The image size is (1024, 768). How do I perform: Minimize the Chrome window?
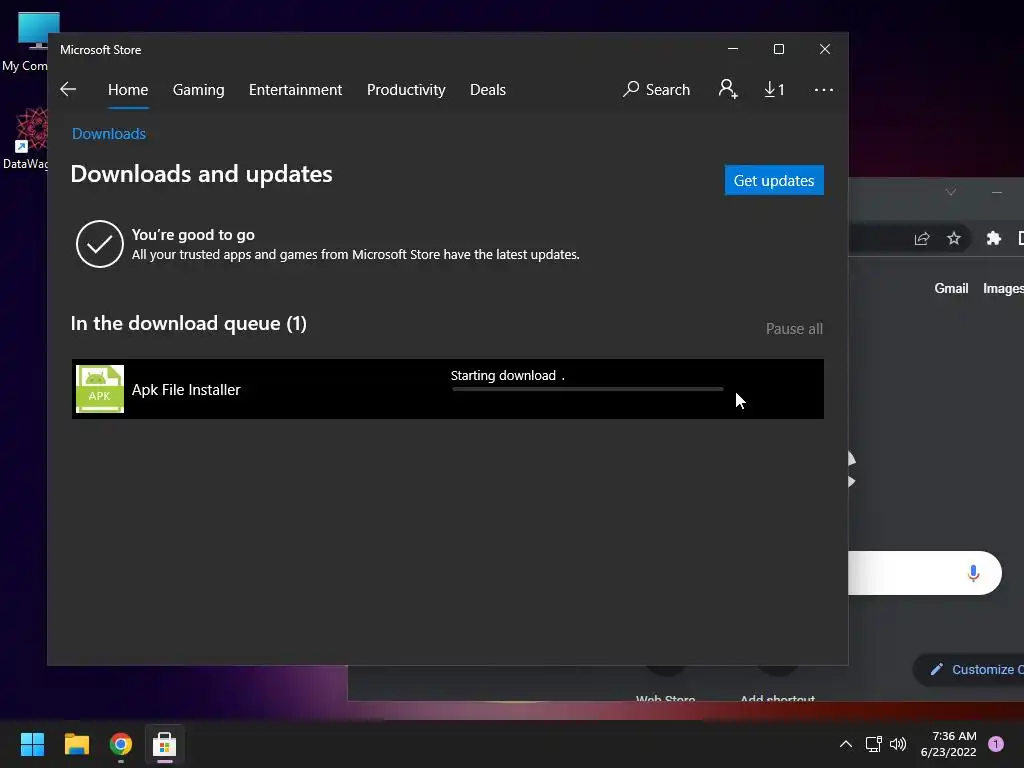[x=997, y=192]
